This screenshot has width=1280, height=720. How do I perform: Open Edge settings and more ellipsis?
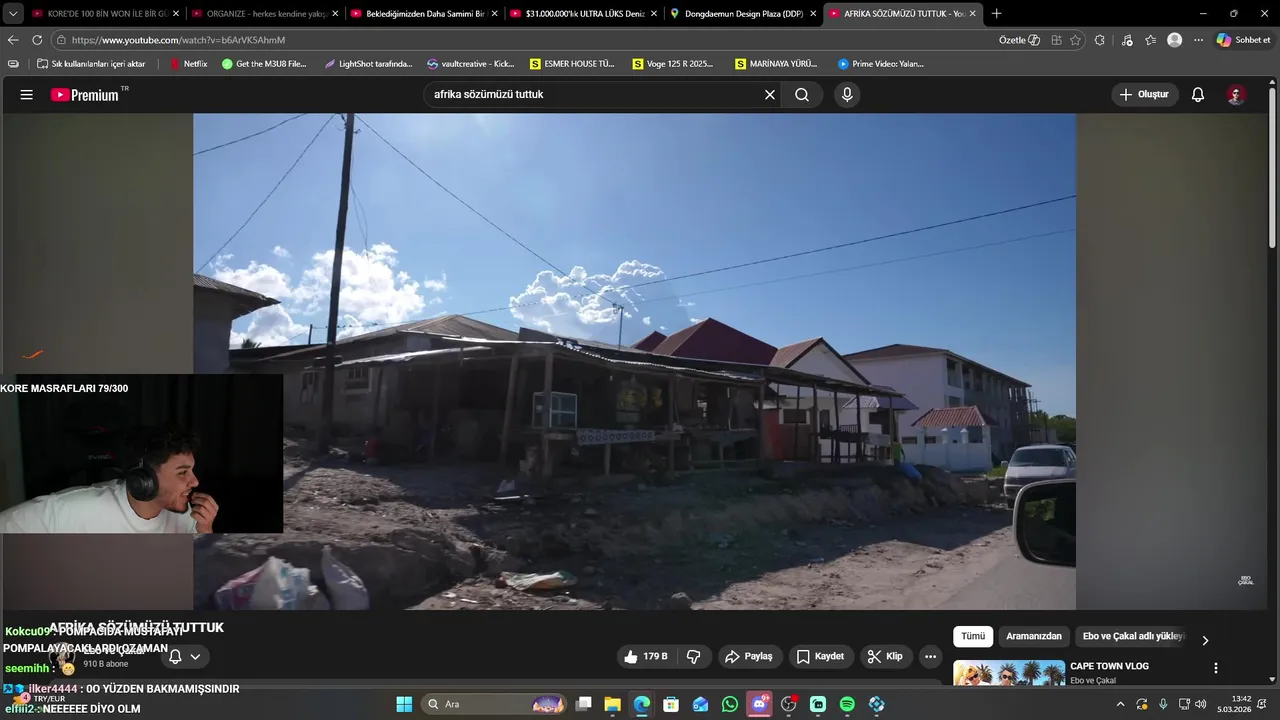click(1198, 40)
